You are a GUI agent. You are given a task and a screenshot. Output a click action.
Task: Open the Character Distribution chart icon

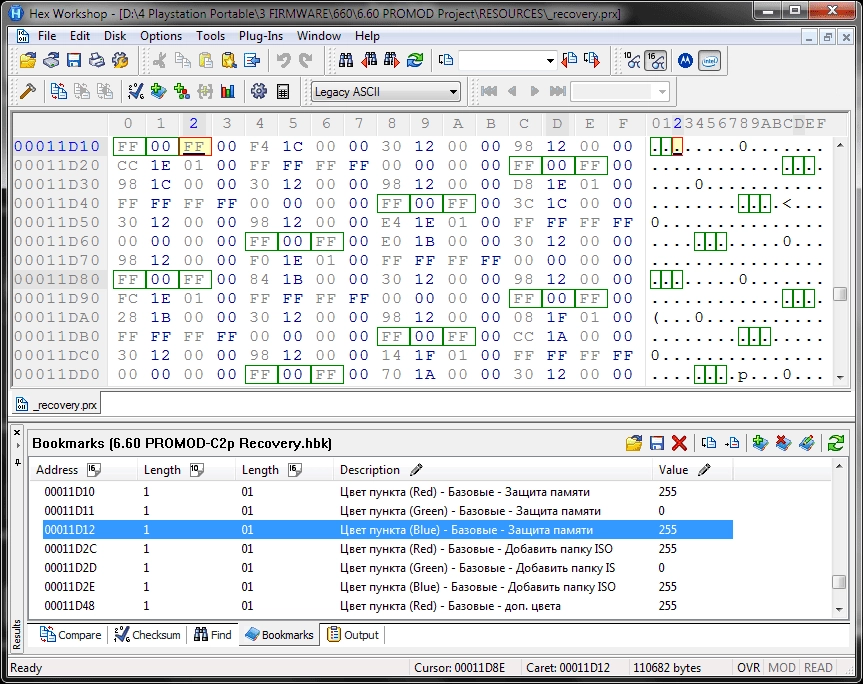(x=227, y=91)
